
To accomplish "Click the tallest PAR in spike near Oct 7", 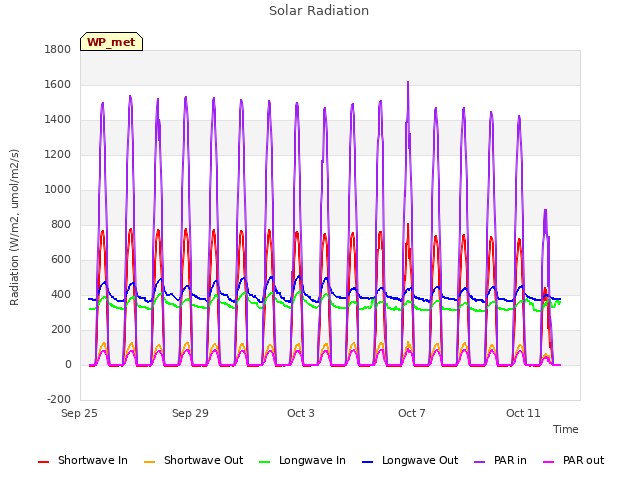I will [x=408, y=84].
